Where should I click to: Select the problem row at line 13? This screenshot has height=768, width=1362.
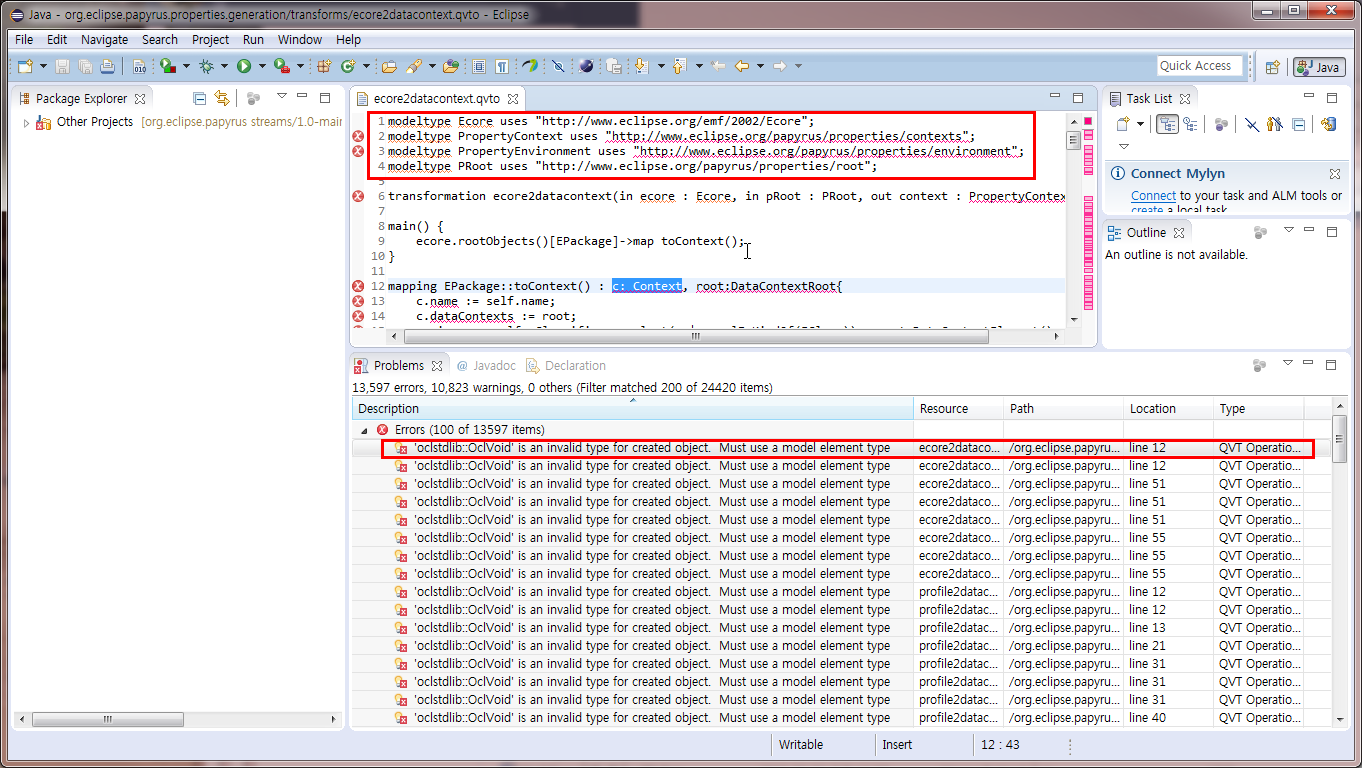point(843,628)
